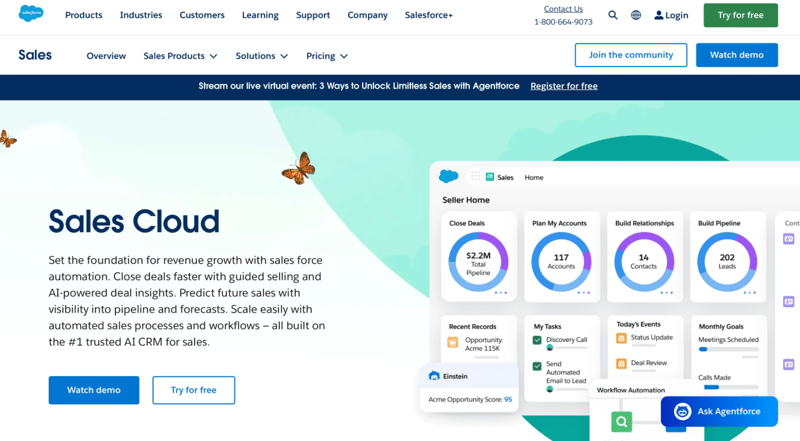Click the Sales app icon in mockup
Screen dimensions: 800x441
click(490, 177)
